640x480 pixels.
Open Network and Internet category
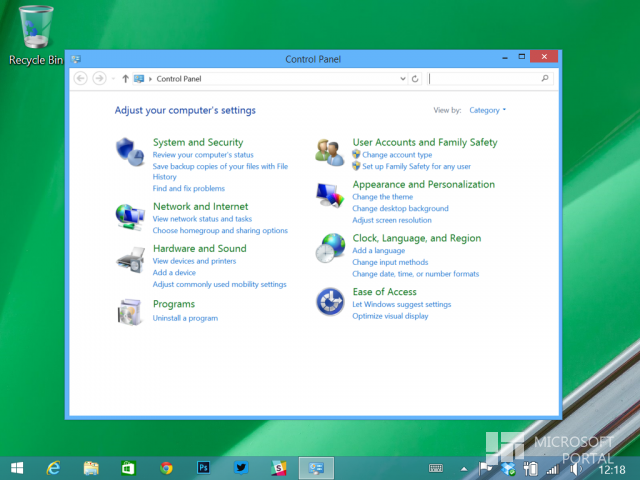pos(200,206)
